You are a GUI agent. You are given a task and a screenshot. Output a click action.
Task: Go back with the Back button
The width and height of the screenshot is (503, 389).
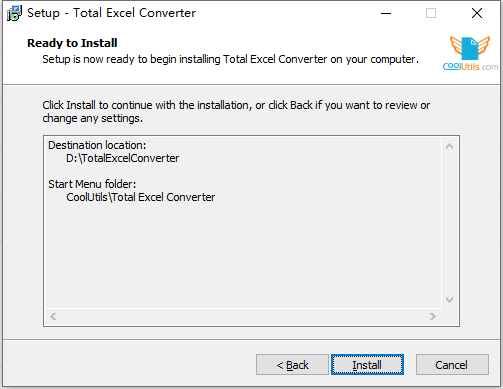click(x=292, y=365)
